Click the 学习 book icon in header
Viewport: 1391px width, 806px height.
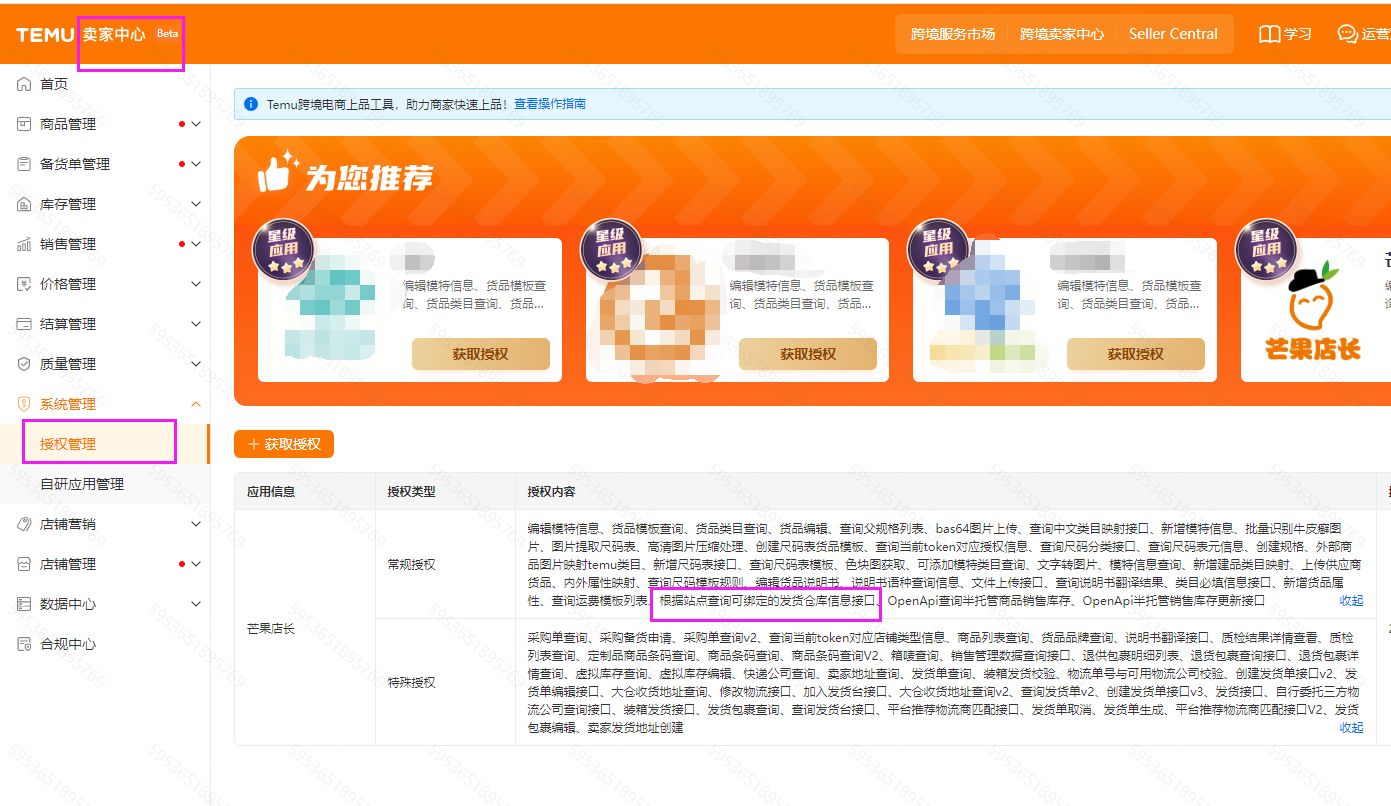pos(1269,34)
